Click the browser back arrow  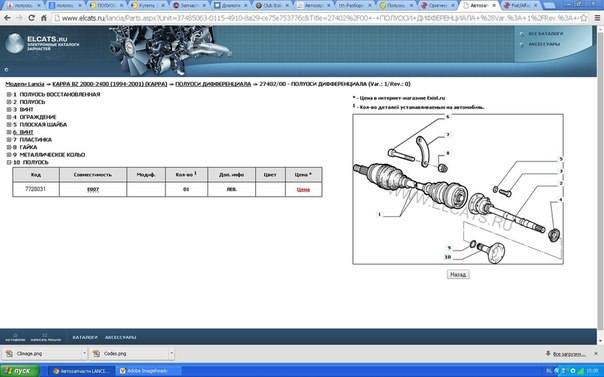7,18
